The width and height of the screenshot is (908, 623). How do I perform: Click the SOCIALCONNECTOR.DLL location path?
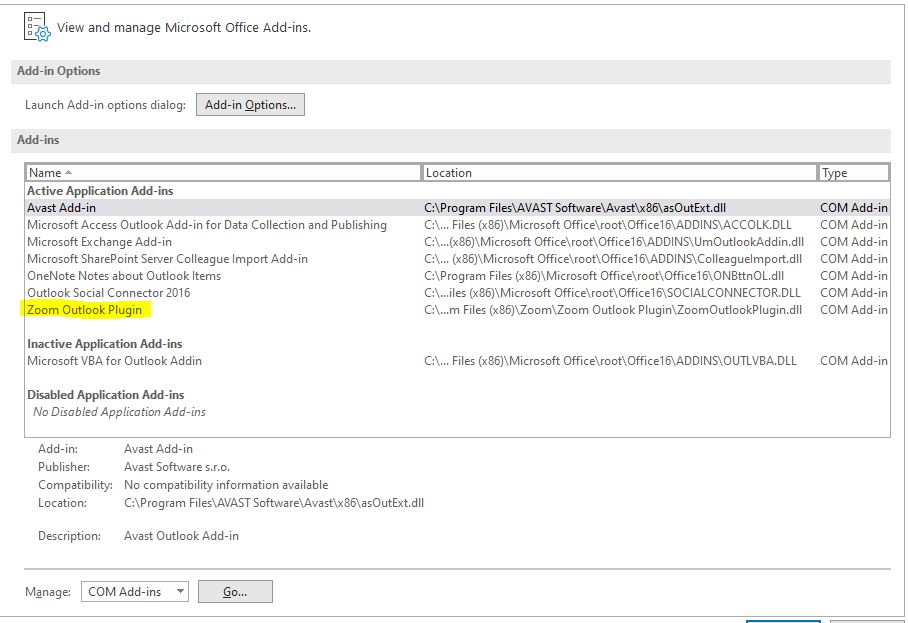612,293
